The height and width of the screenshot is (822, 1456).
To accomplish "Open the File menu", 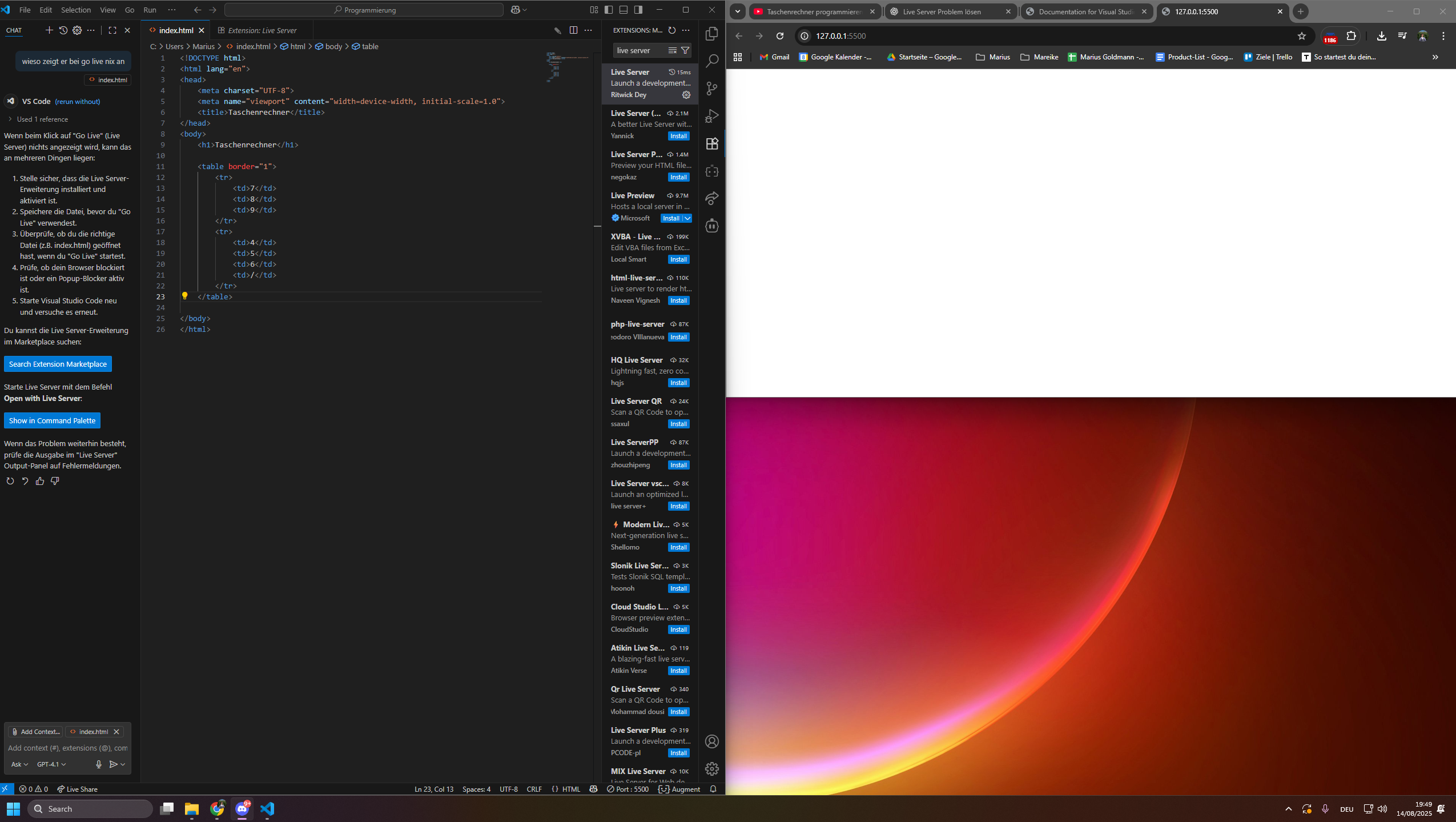I will (x=25, y=10).
